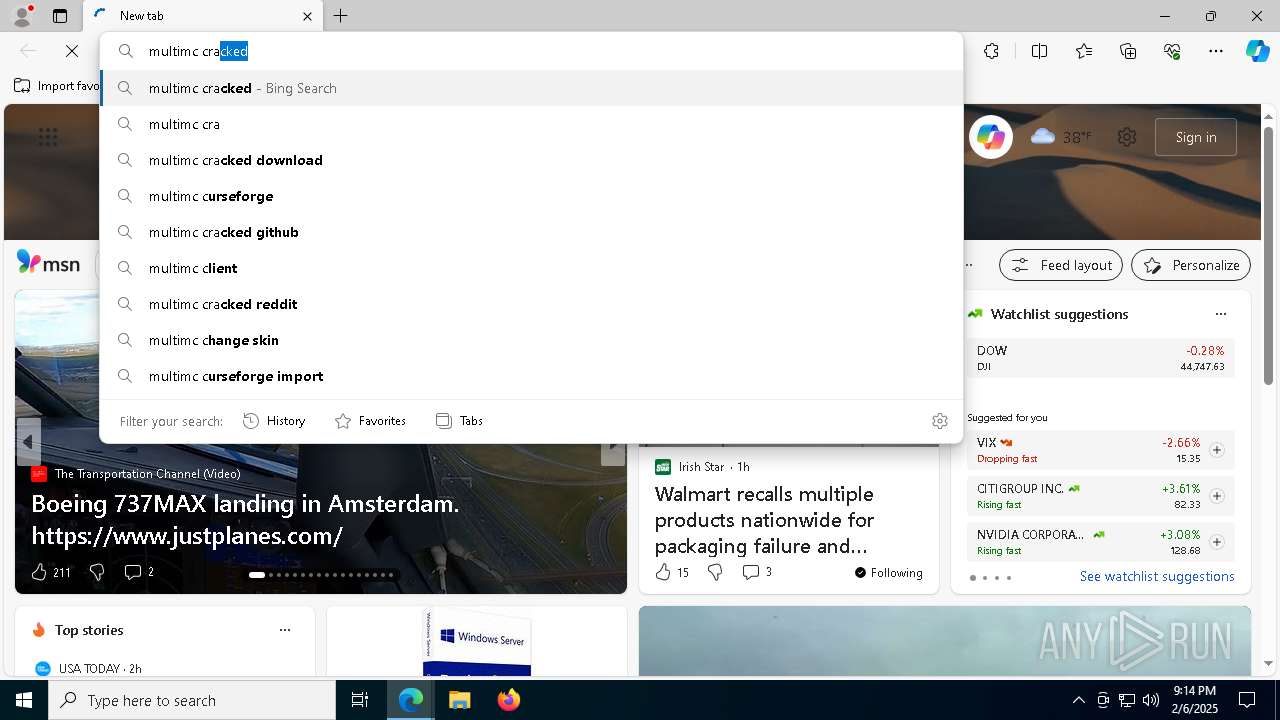Open the Feed layout option

coord(1061,265)
